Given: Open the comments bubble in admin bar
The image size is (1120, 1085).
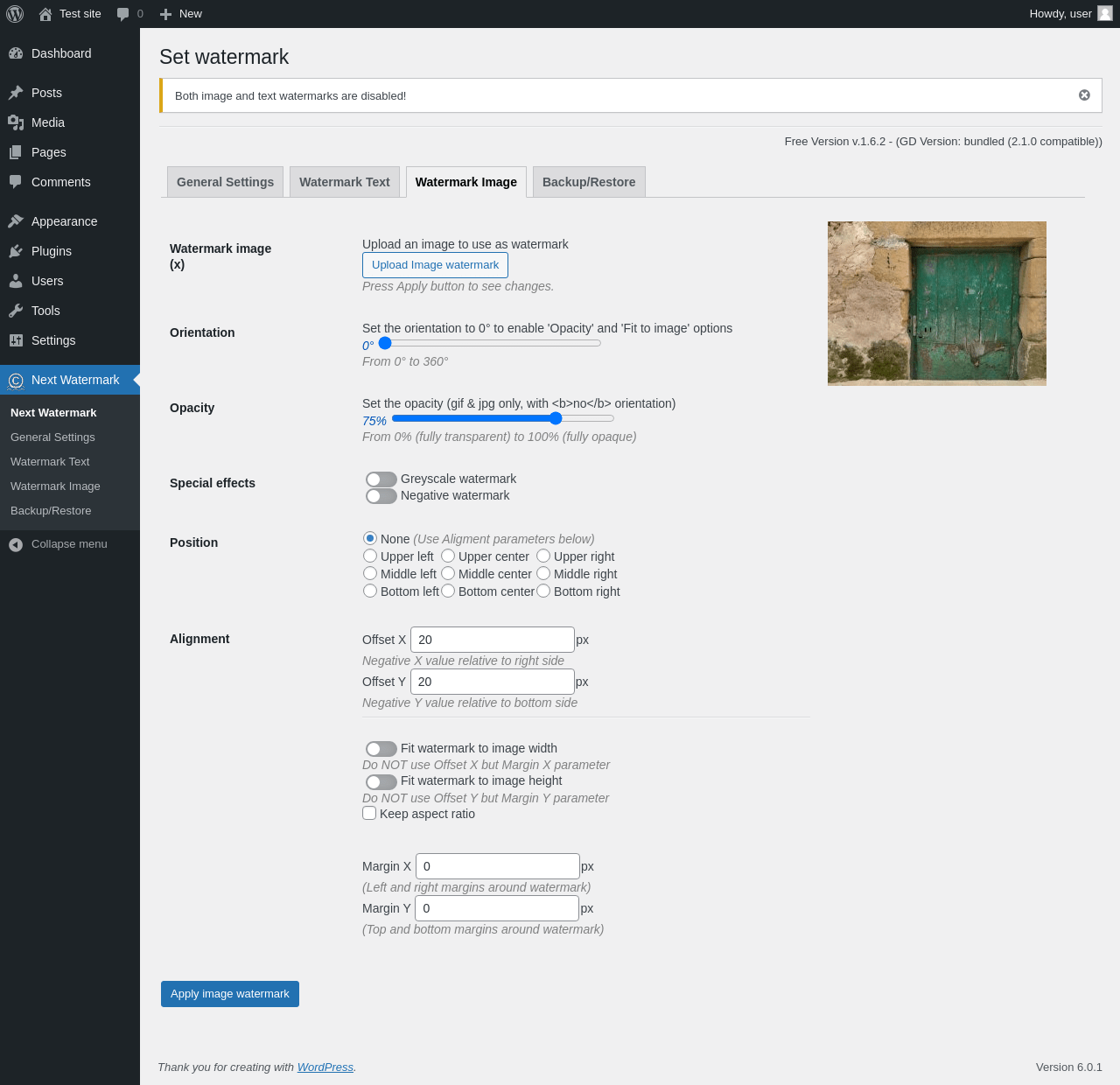Looking at the screenshot, I should (122, 14).
